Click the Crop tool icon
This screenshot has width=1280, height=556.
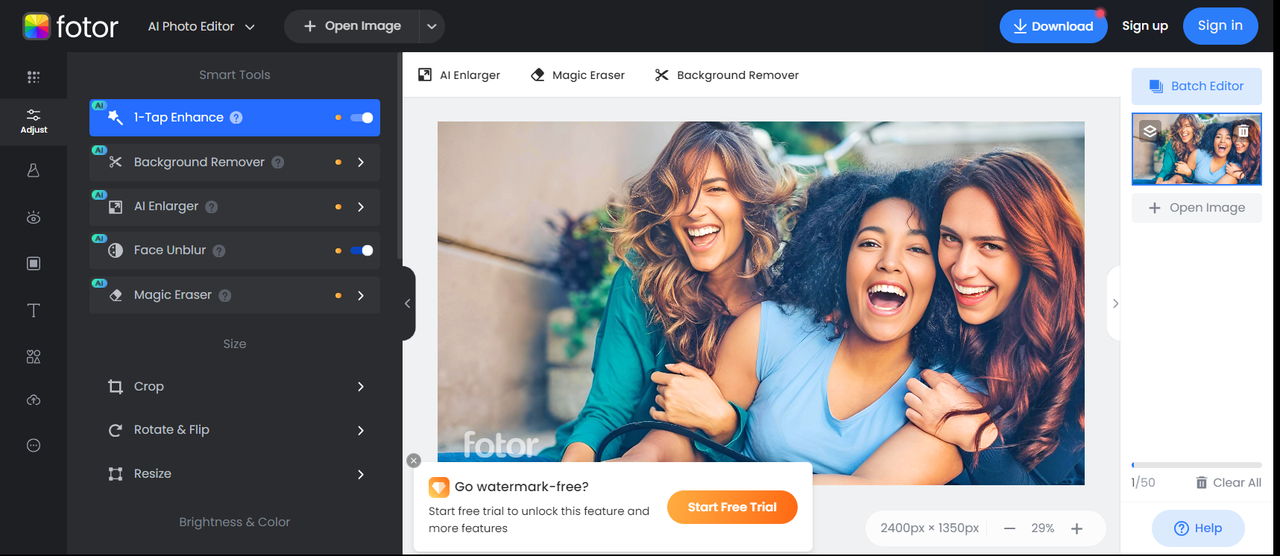tap(115, 386)
